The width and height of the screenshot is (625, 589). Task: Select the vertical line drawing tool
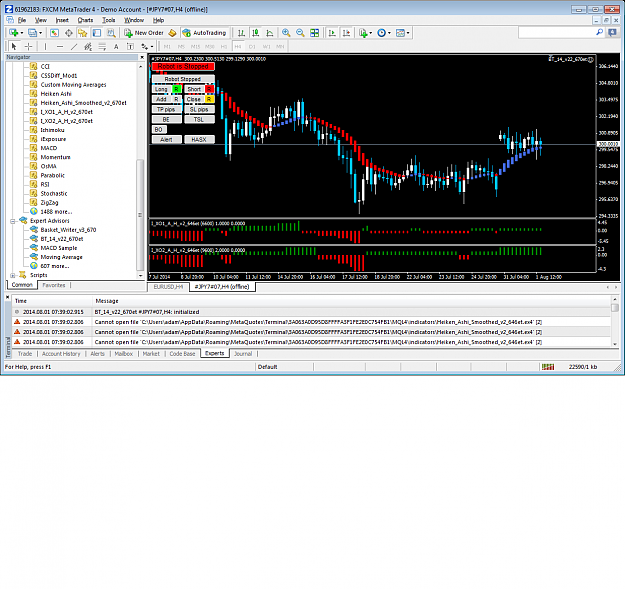pos(45,46)
